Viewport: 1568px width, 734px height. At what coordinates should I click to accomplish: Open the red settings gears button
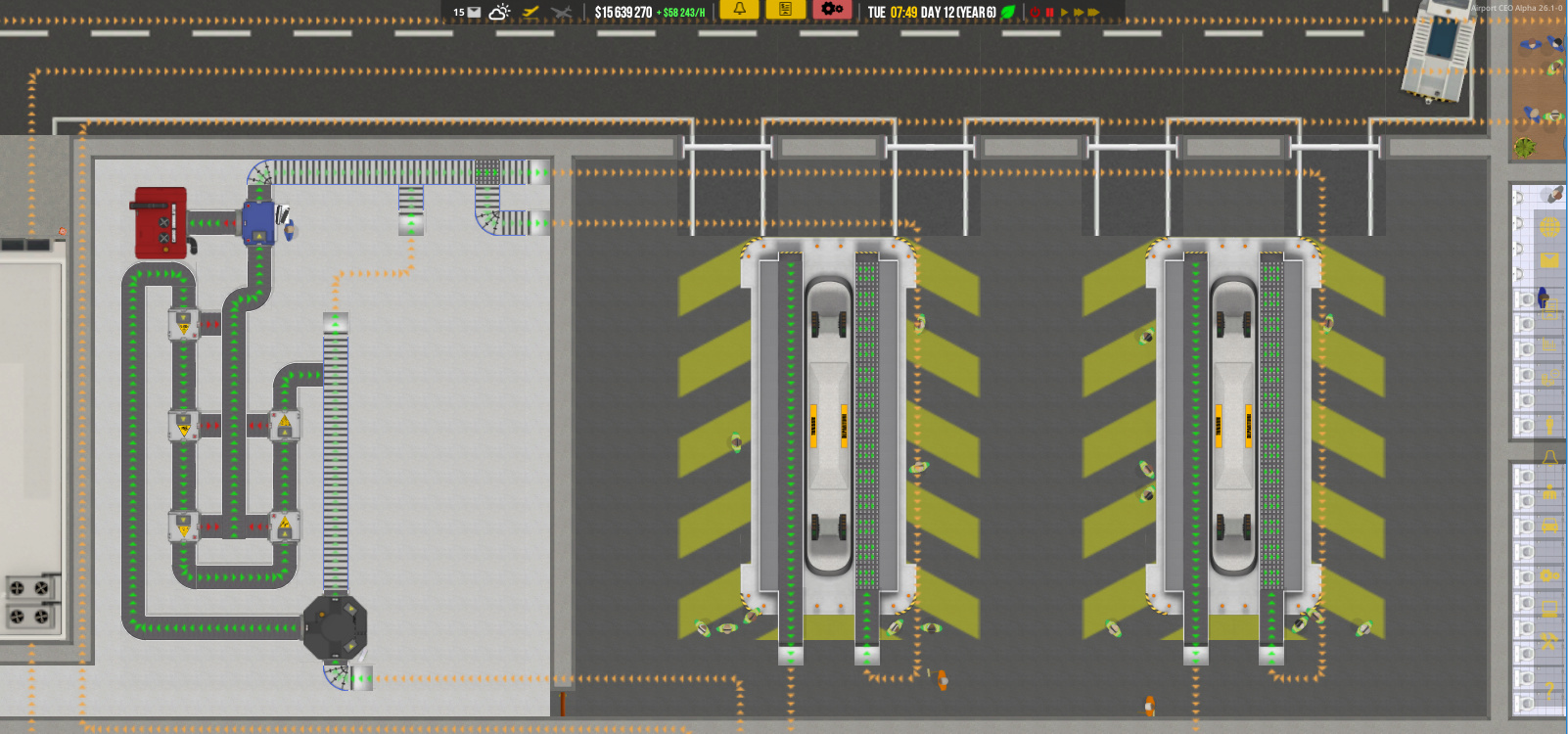coord(831,9)
